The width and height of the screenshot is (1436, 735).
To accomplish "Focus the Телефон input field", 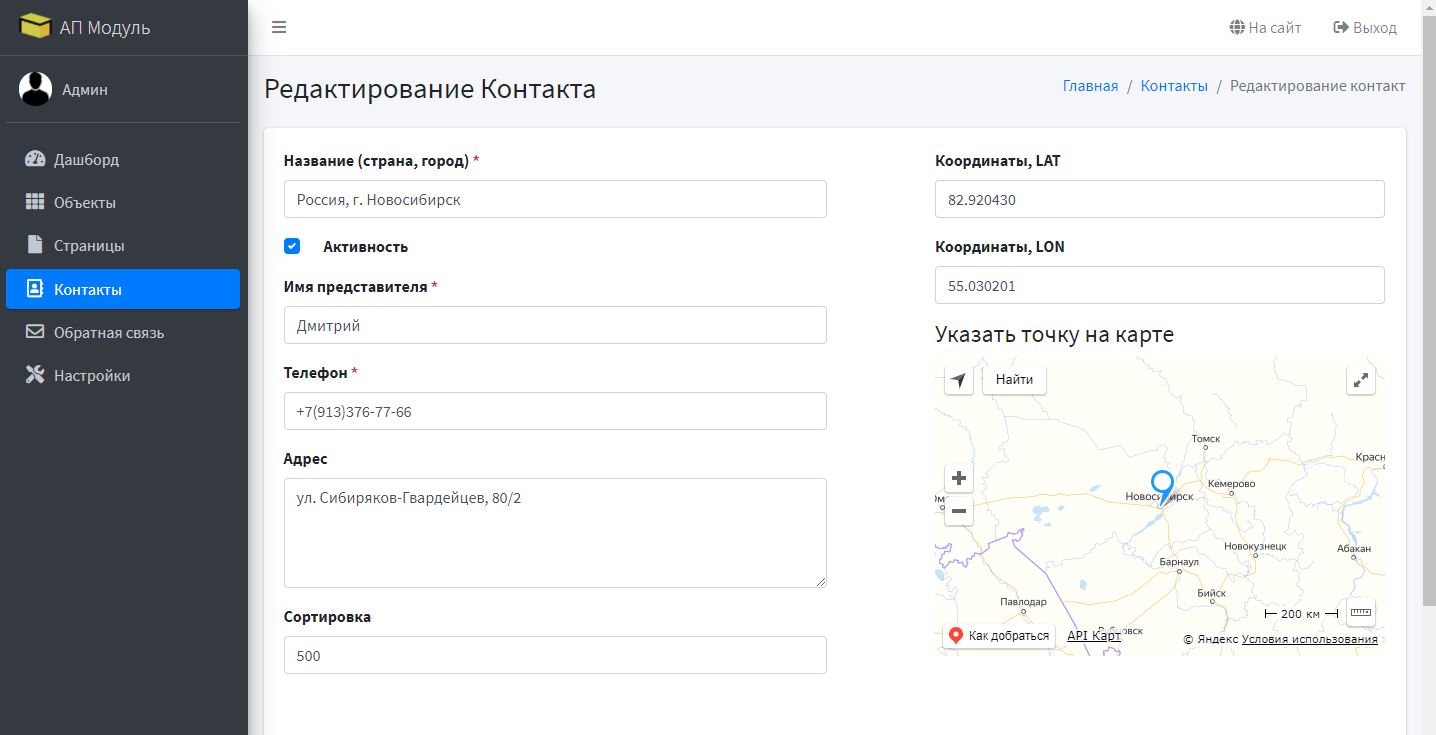I will (555, 411).
